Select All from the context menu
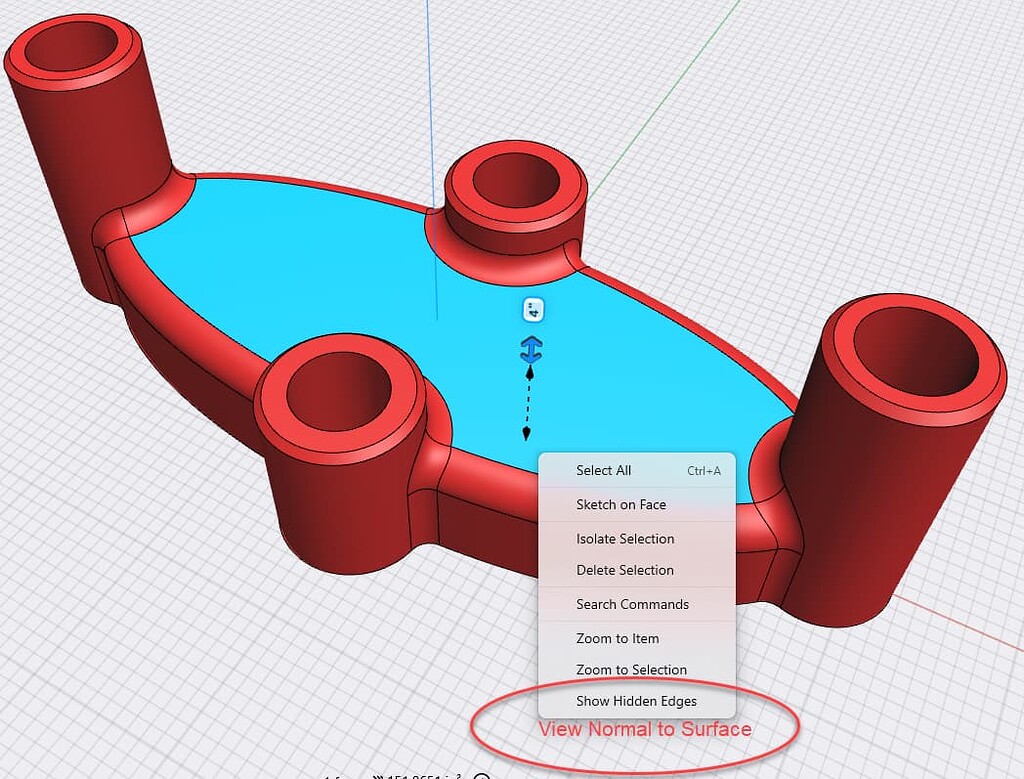The image size is (1024, 779). (604, 470)
